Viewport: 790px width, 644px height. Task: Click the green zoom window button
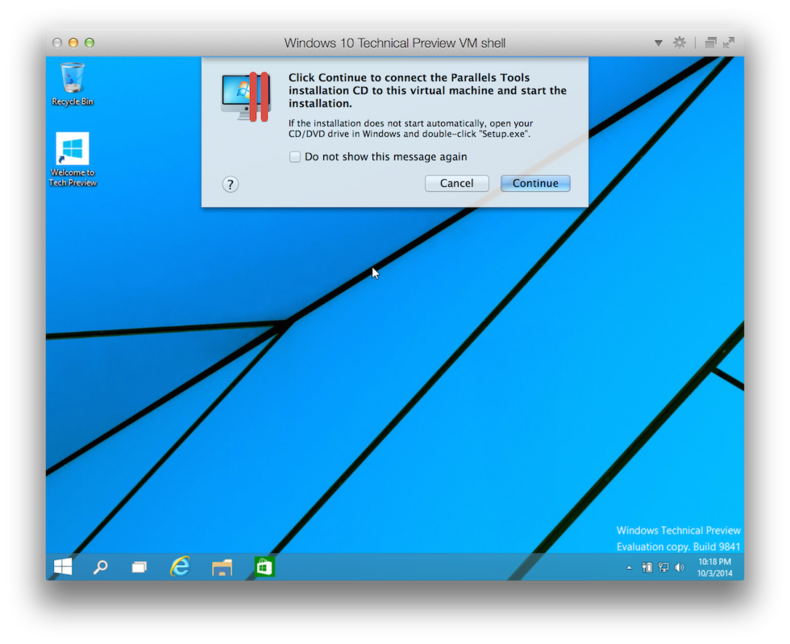tap(89, 43)
